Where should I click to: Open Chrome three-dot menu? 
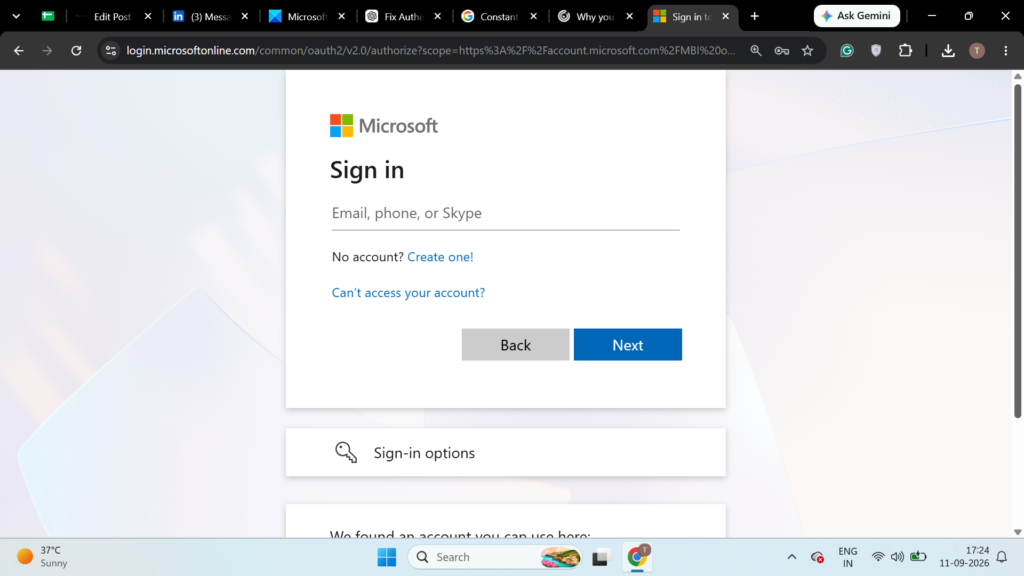tap(1006, 50)
